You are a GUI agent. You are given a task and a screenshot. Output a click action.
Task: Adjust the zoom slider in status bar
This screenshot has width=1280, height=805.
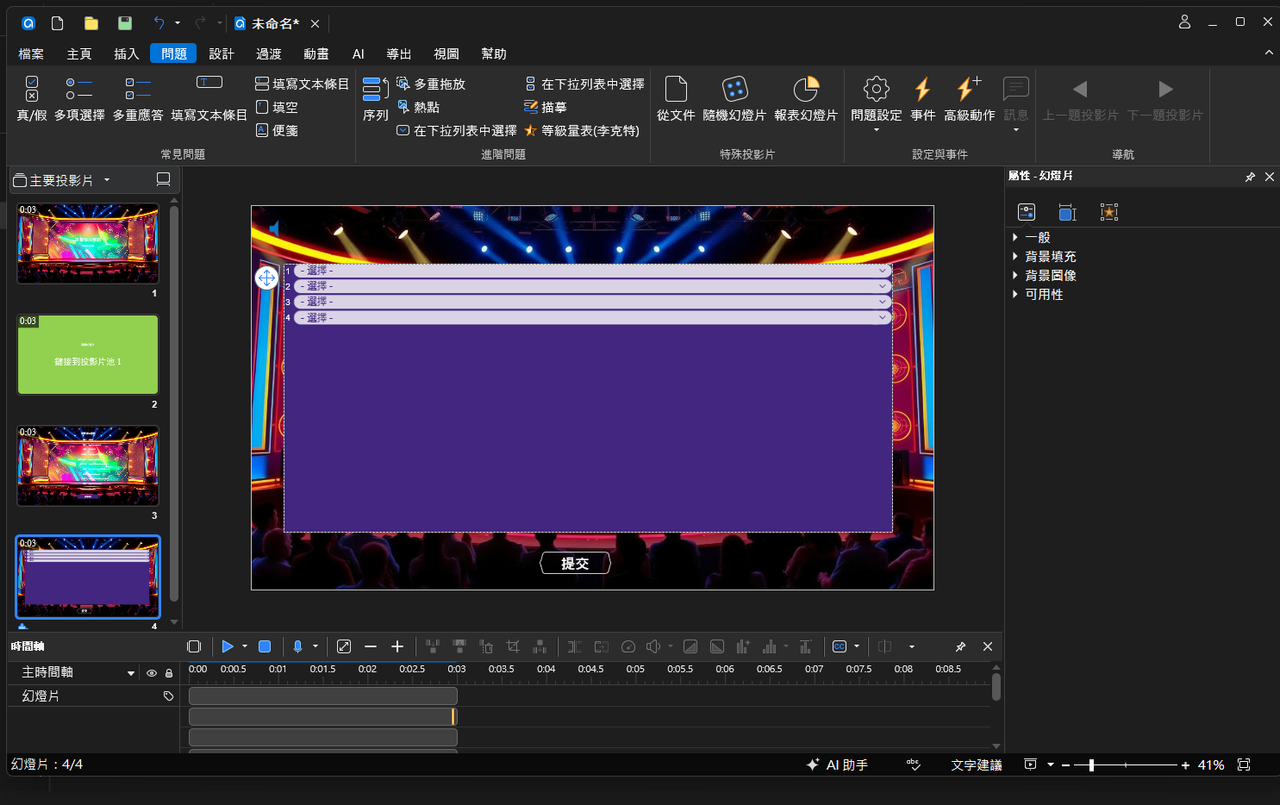point(1091,765)
